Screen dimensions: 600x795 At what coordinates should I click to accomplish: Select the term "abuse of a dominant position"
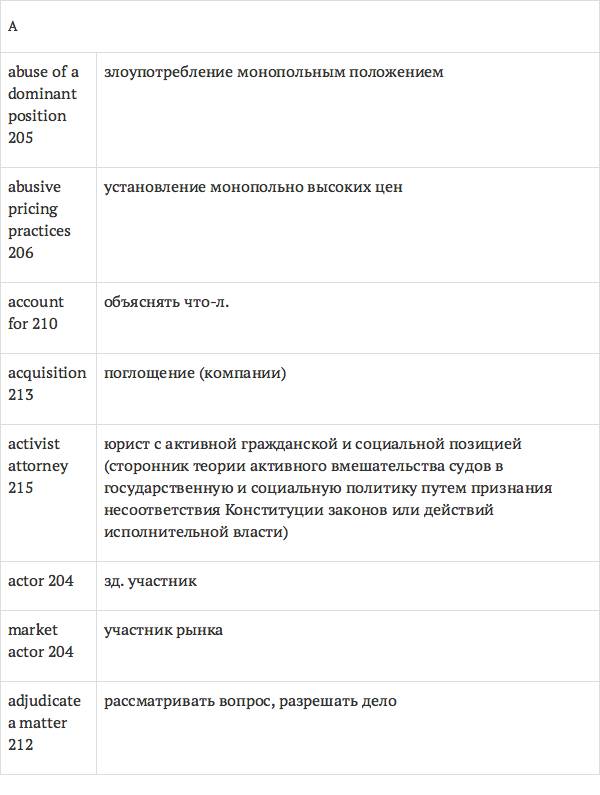(x=43, y=94)
